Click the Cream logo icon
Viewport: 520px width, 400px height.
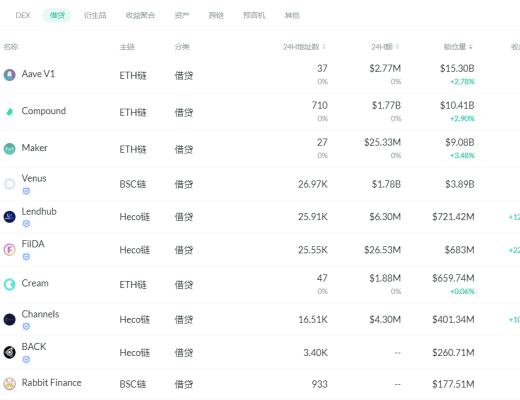click(x=9, y=284)
